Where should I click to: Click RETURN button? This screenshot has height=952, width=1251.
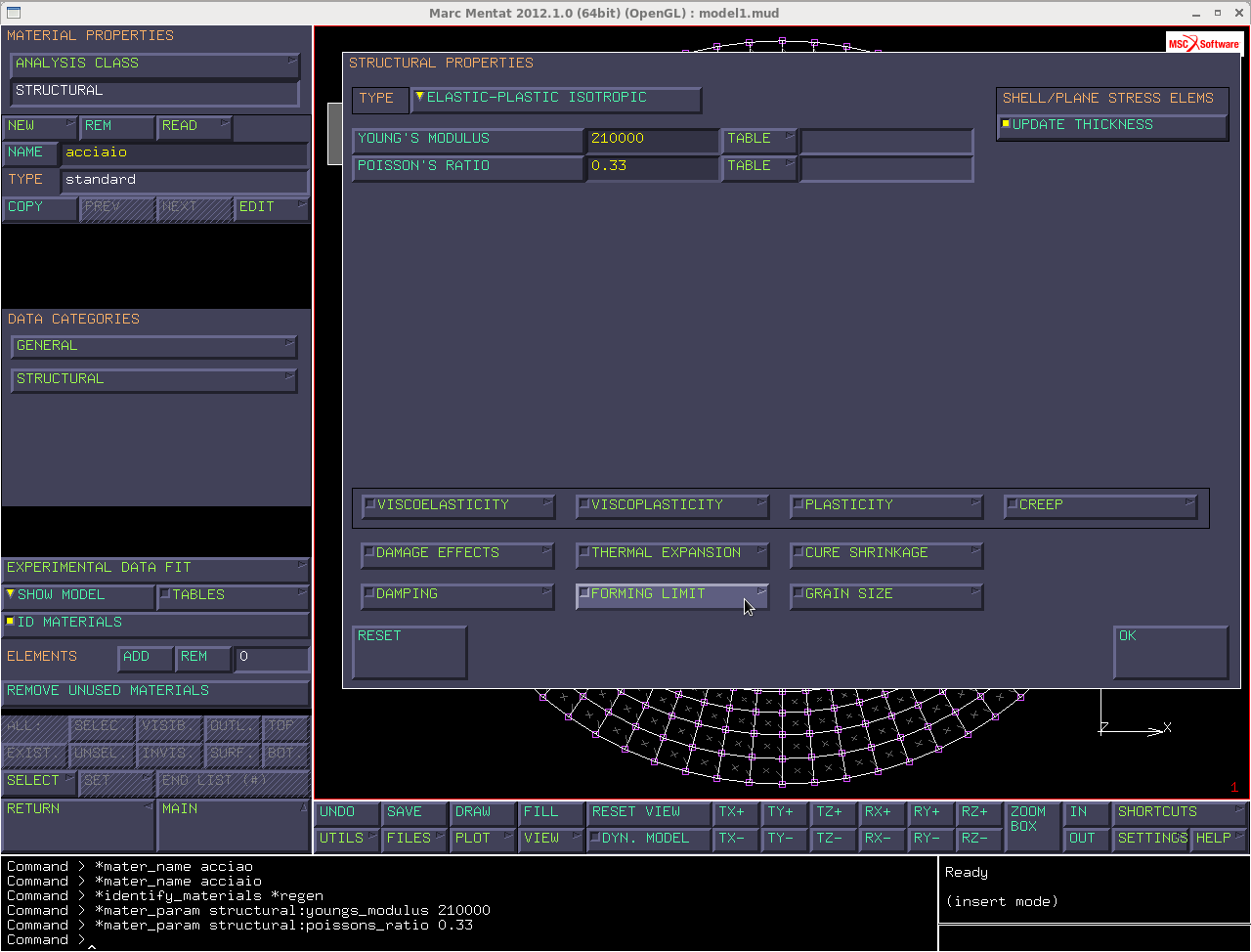pos(78,825)
